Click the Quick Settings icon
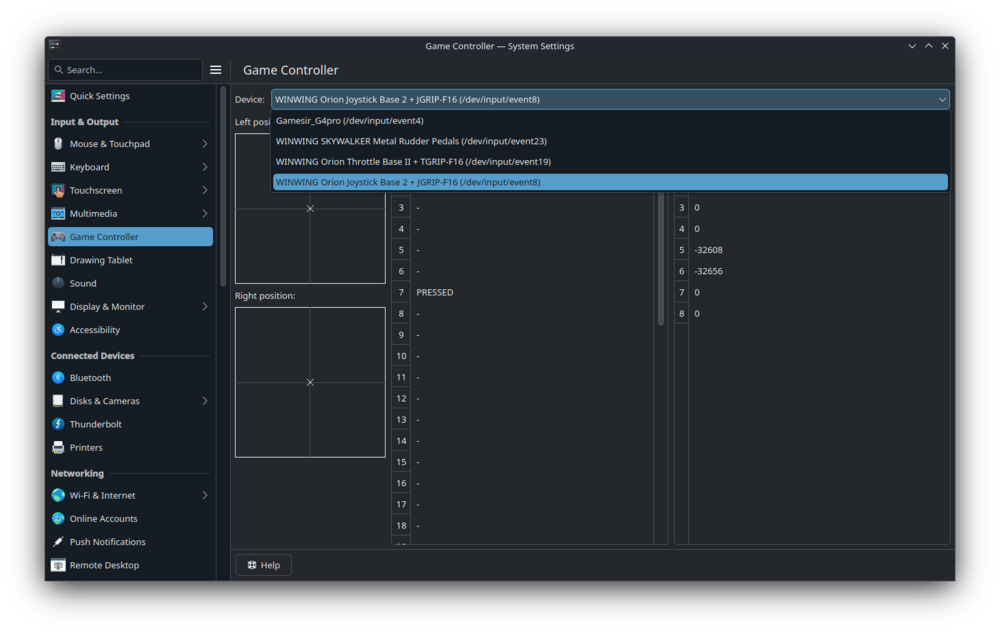This screenshot has height=634, width=1000. tap(58, 96)
